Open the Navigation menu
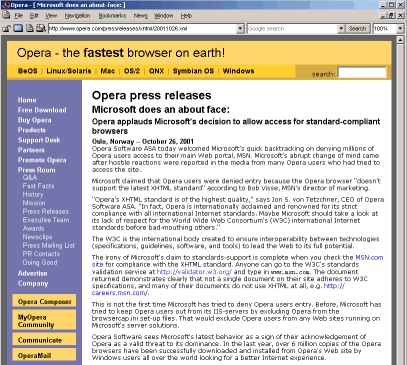407x365 pixels. [x=77, y=16]
